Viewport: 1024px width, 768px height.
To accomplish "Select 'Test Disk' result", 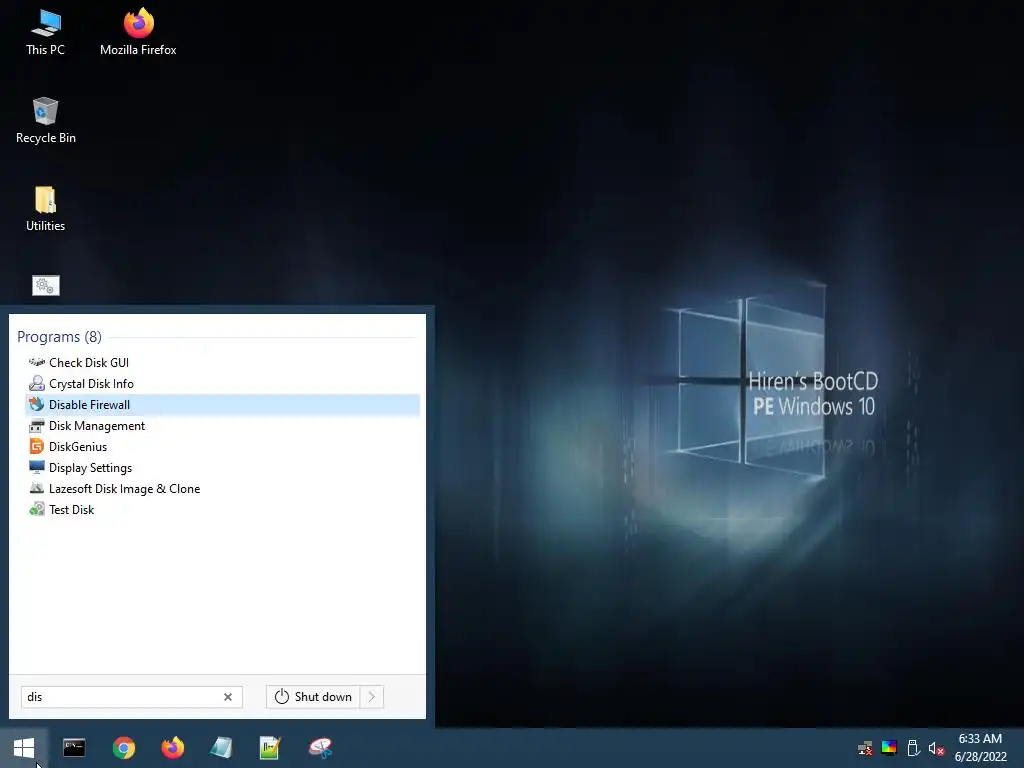I will tap(222, 509).
